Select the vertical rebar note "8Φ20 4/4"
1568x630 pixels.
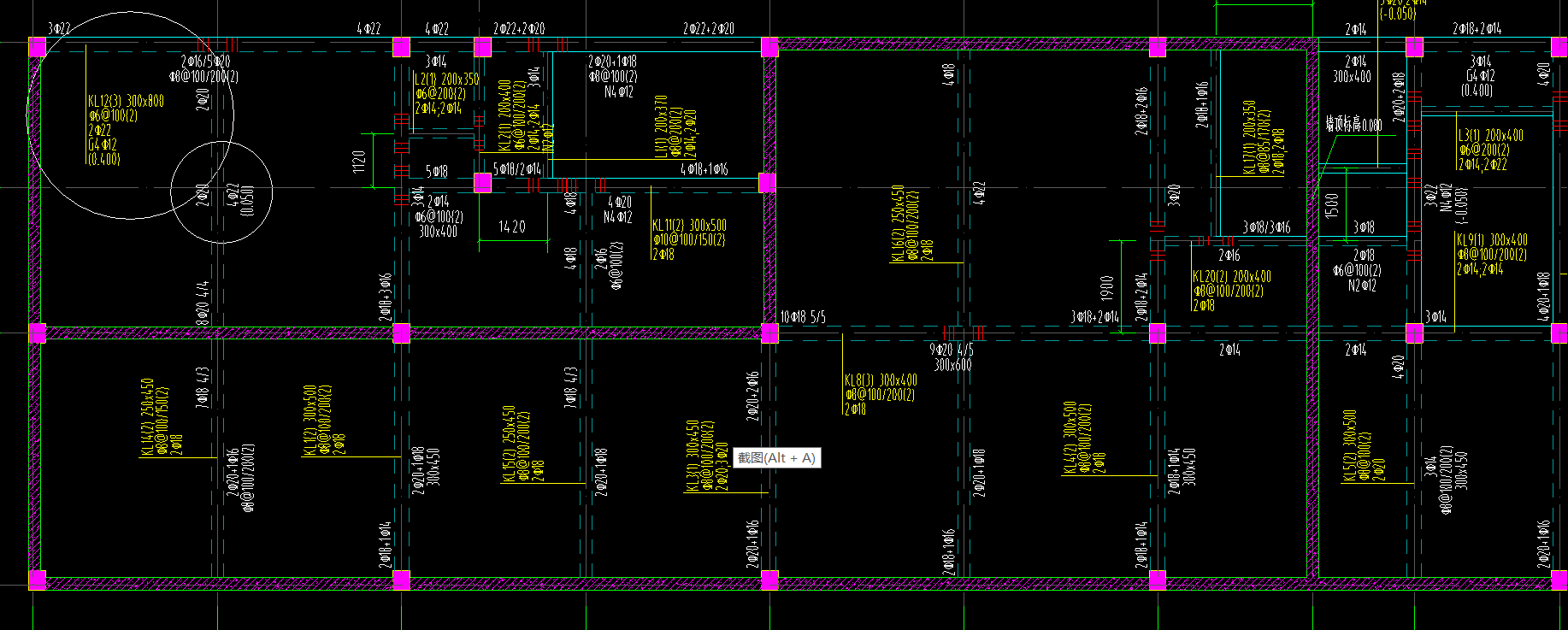[203, 303]
